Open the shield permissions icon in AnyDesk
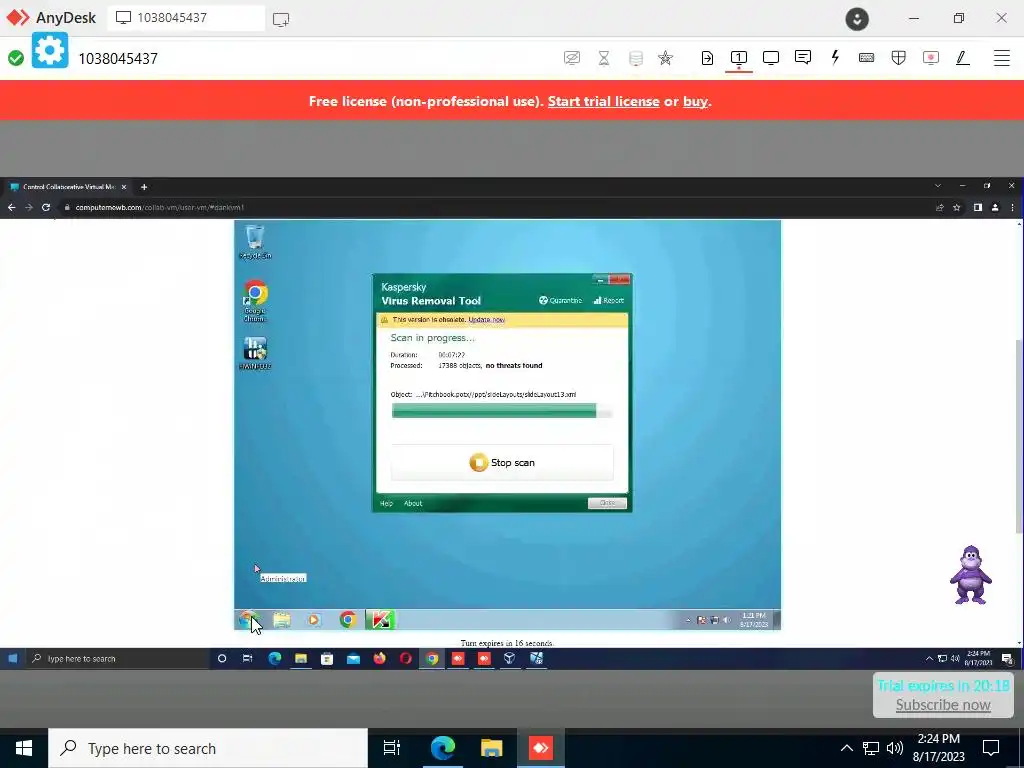Viewport: 1024px width, 768px height. [x=899, y=58]
